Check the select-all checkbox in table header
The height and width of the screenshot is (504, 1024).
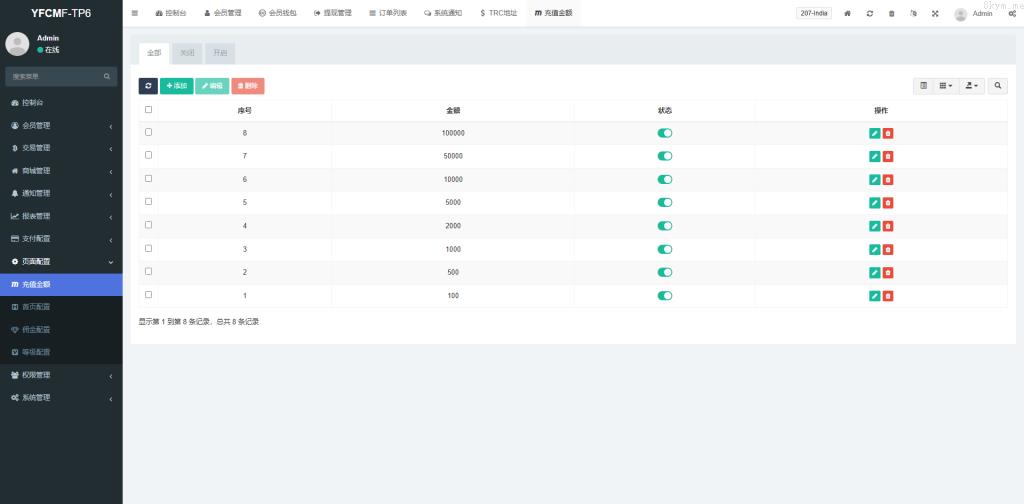coord(149,110)
